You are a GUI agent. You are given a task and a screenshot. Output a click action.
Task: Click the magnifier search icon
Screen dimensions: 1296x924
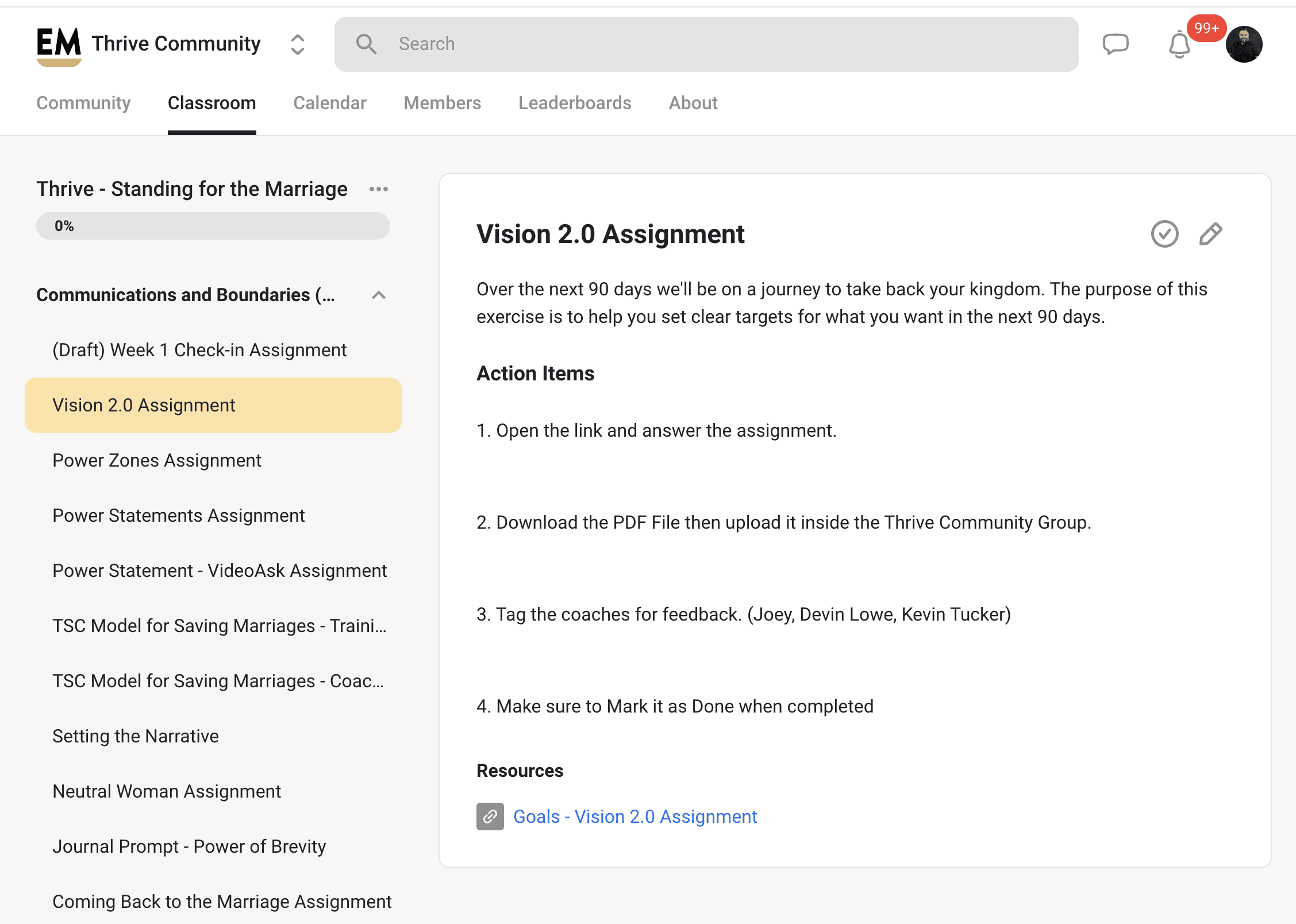click(366, 44)
